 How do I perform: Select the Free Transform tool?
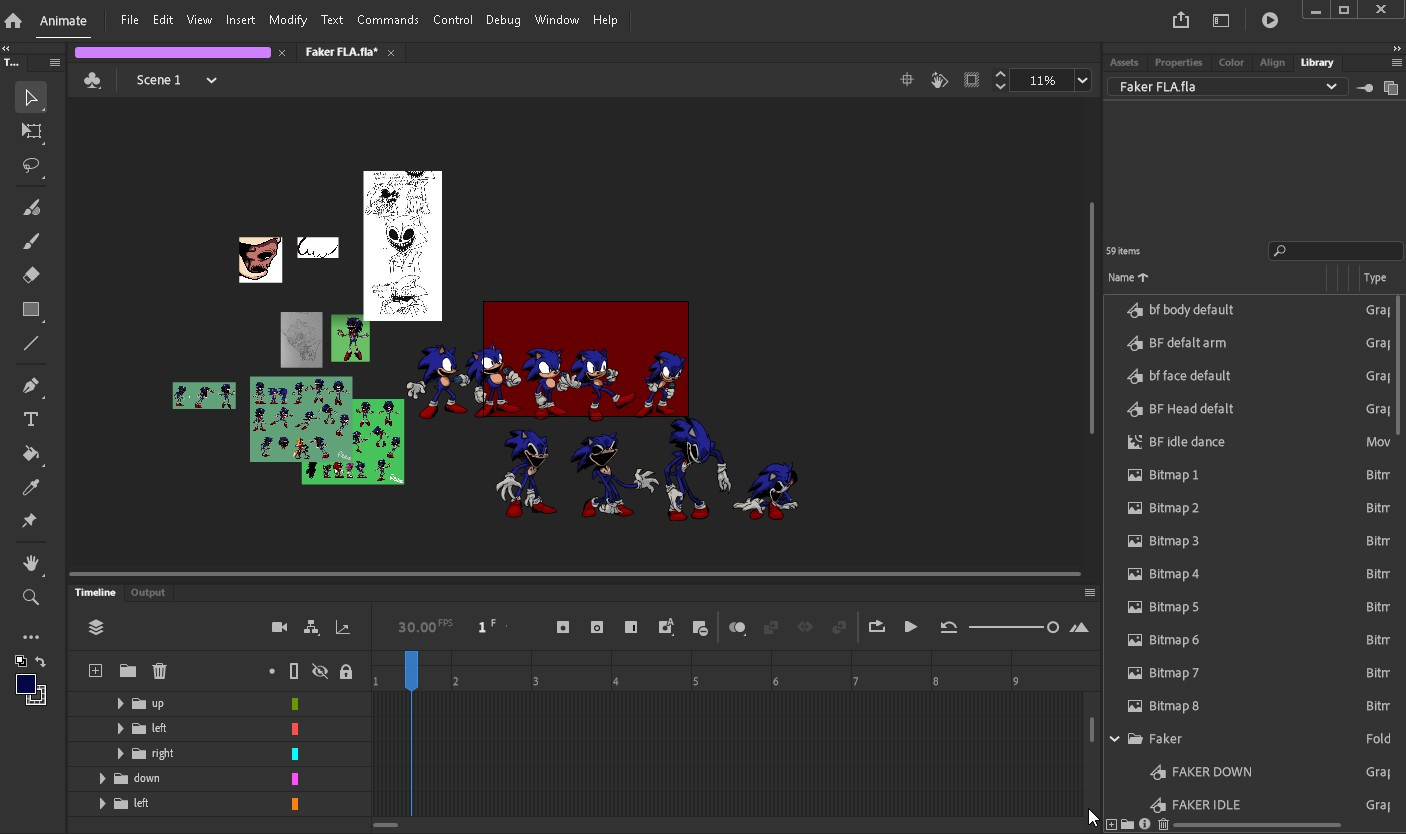point(31,131)
